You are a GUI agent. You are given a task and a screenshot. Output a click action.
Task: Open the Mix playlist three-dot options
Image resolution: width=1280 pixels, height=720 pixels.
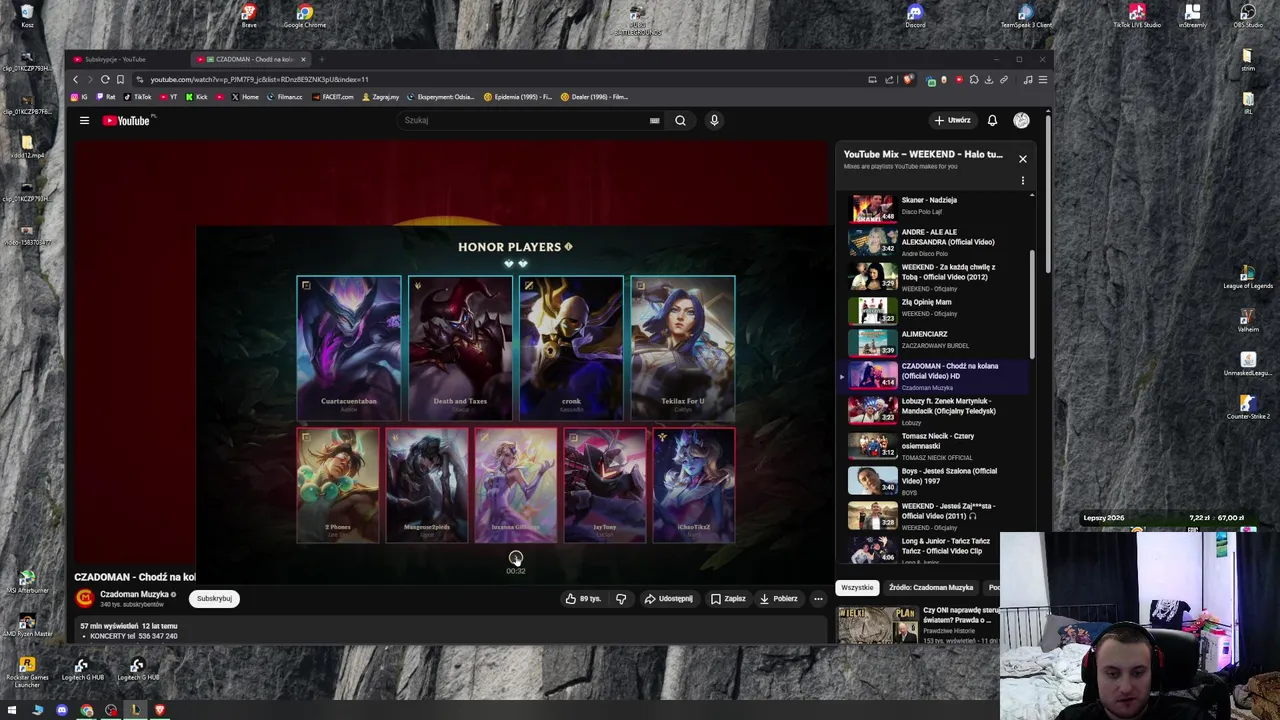[1022, 181]
